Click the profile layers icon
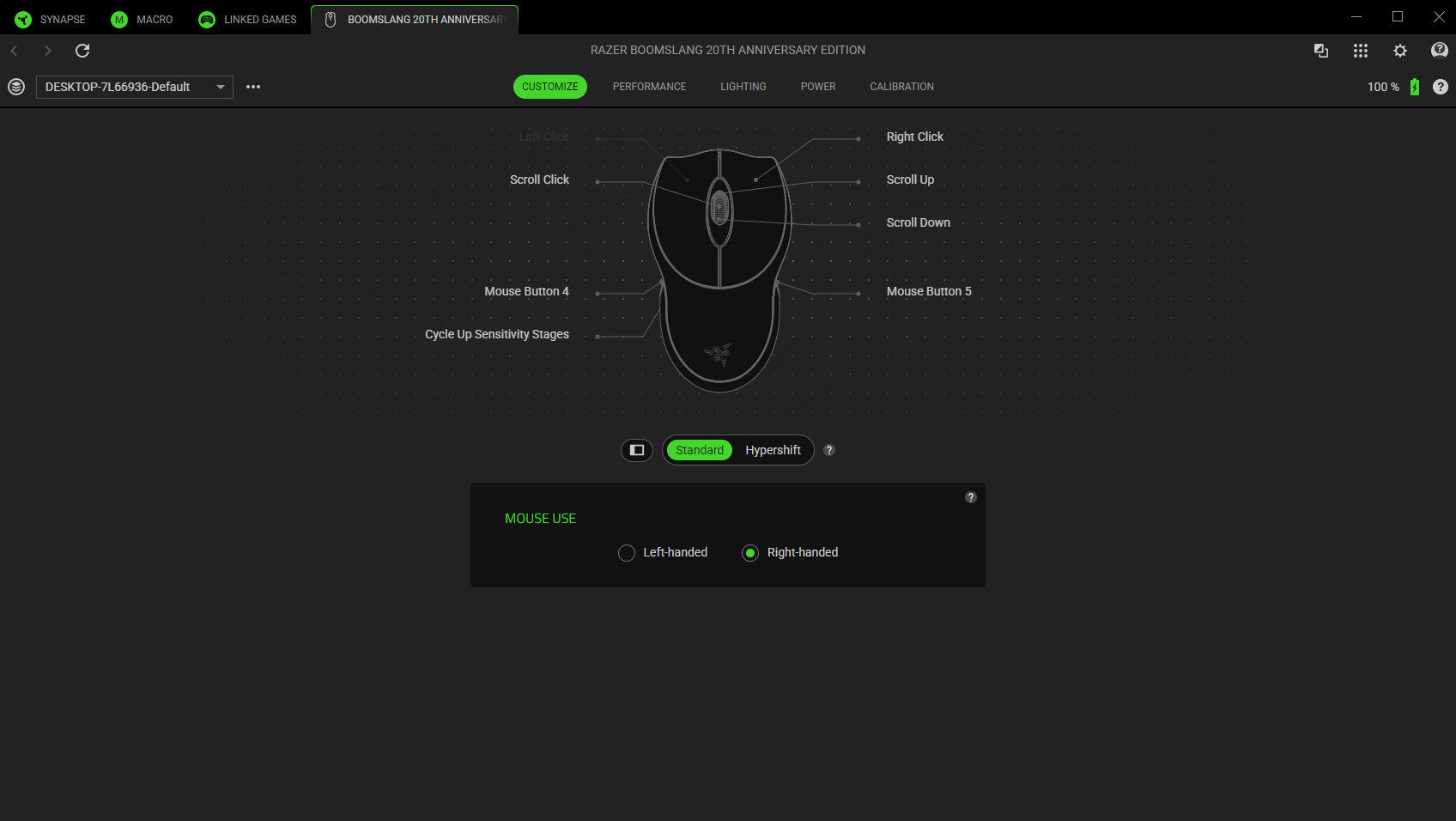This screenshot has width=1456, height=821. (16, 87)
